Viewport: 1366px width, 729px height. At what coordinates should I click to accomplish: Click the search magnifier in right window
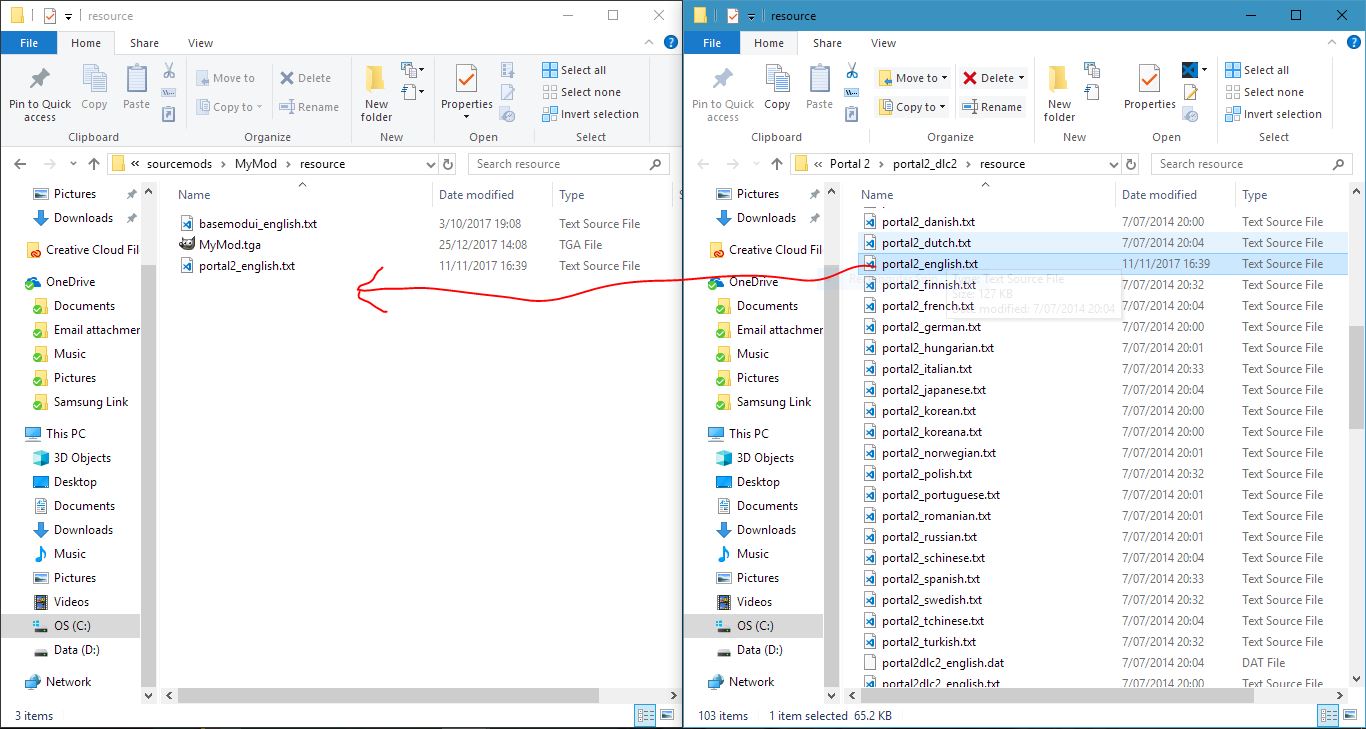(1339, 164)
